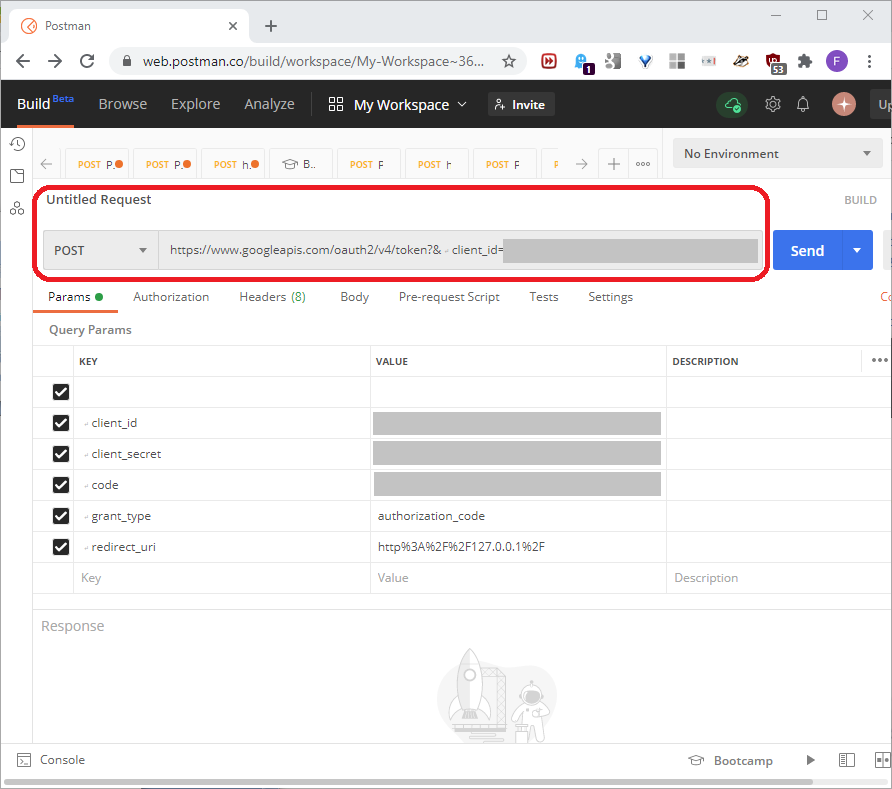Open the History sidebar icon
Image resolution: width=892 pixels, height=789 pixels.
[17, 144]
